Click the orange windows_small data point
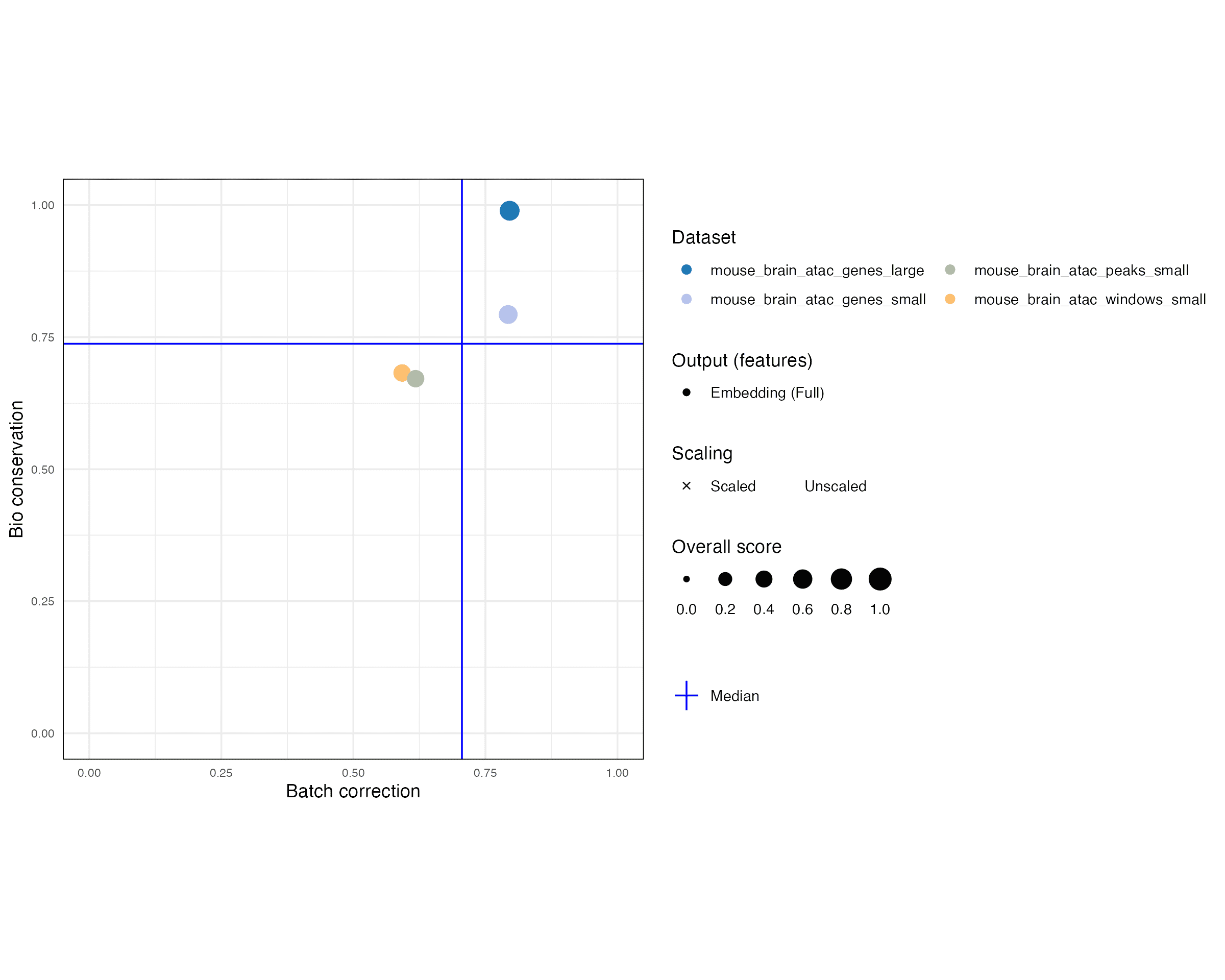The height and width of the screenshot is (980, 1225). (401, 373)
